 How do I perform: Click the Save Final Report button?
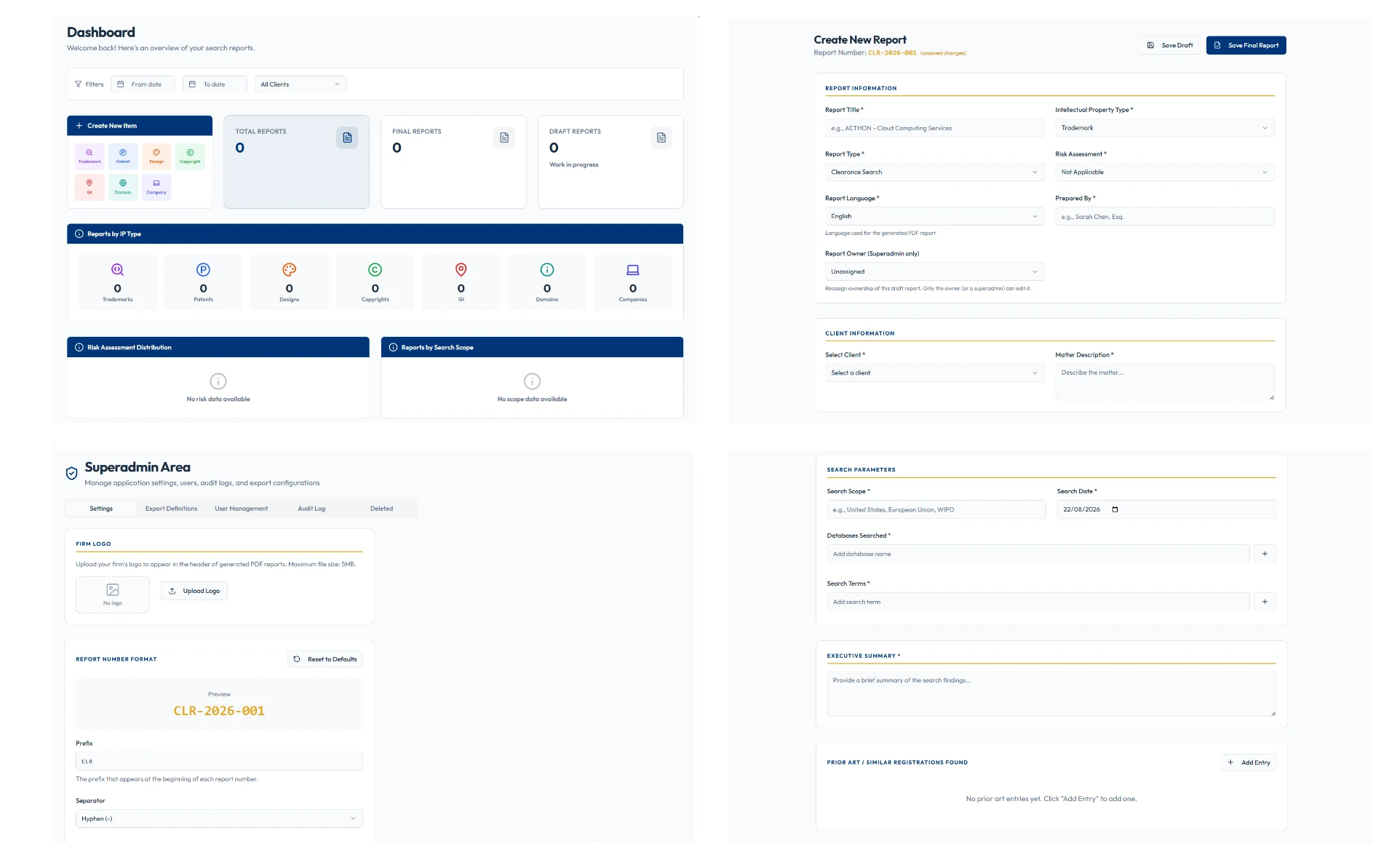point(1246,45)
